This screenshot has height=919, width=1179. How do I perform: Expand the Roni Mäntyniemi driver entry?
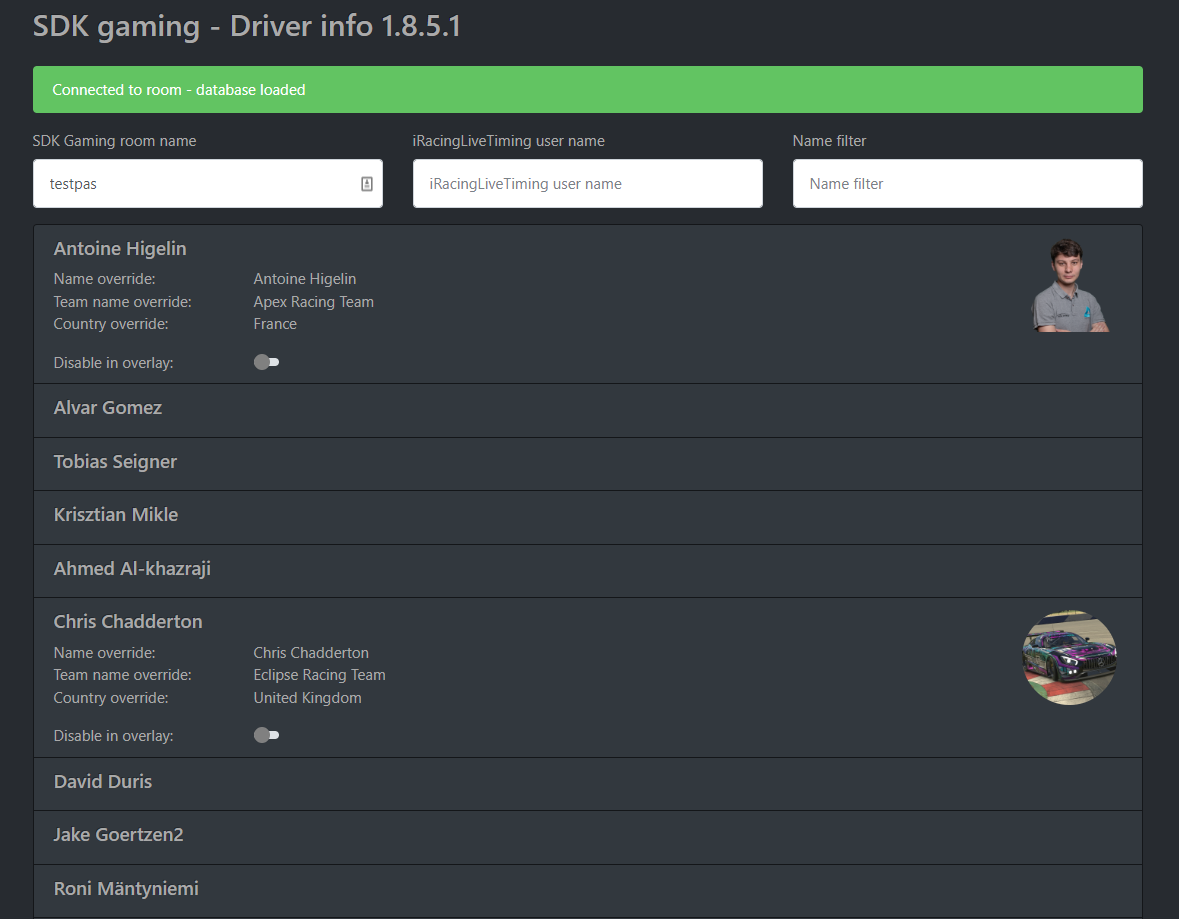[x=587, y=890]
